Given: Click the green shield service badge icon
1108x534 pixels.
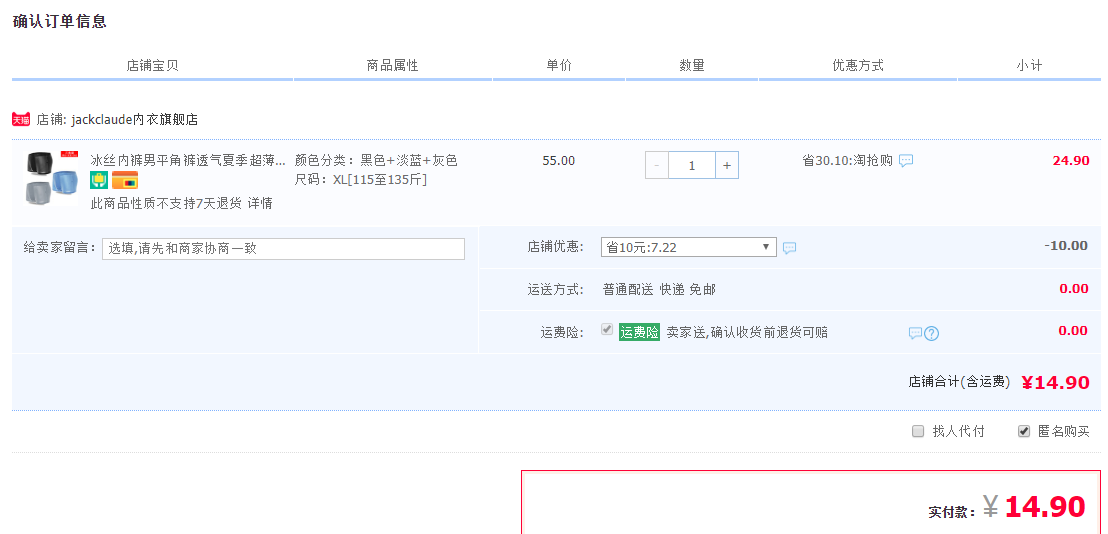Looking at the screenshot, I should pyautogui.click(x=99, y=180).
